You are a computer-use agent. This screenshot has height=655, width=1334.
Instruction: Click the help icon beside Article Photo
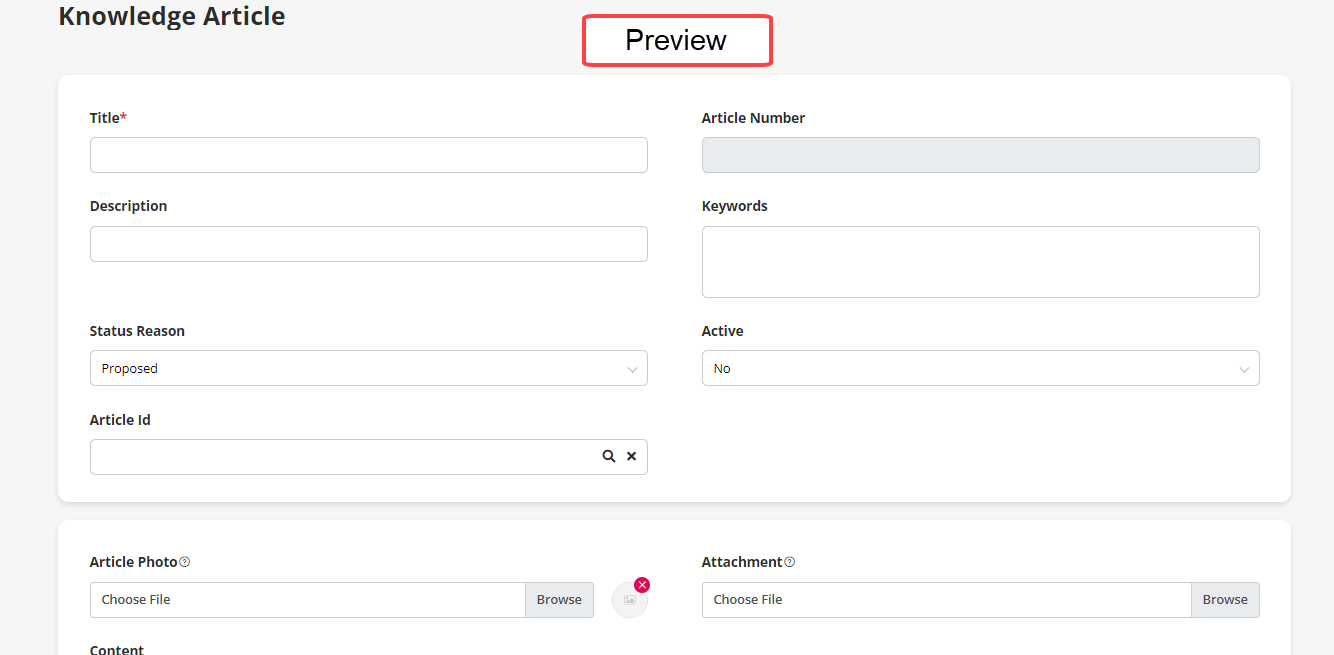(184, 562)
